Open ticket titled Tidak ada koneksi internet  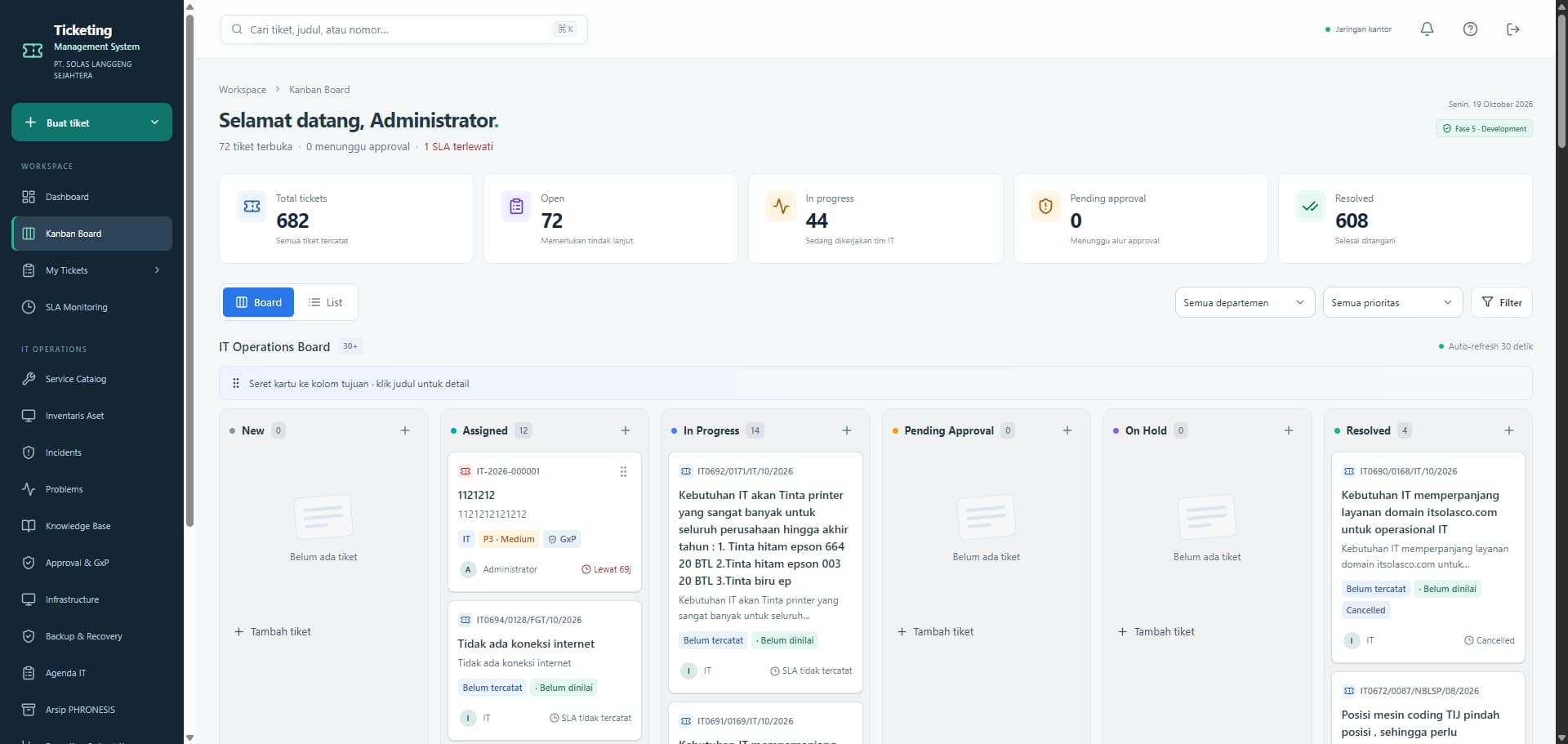(526, 644)
